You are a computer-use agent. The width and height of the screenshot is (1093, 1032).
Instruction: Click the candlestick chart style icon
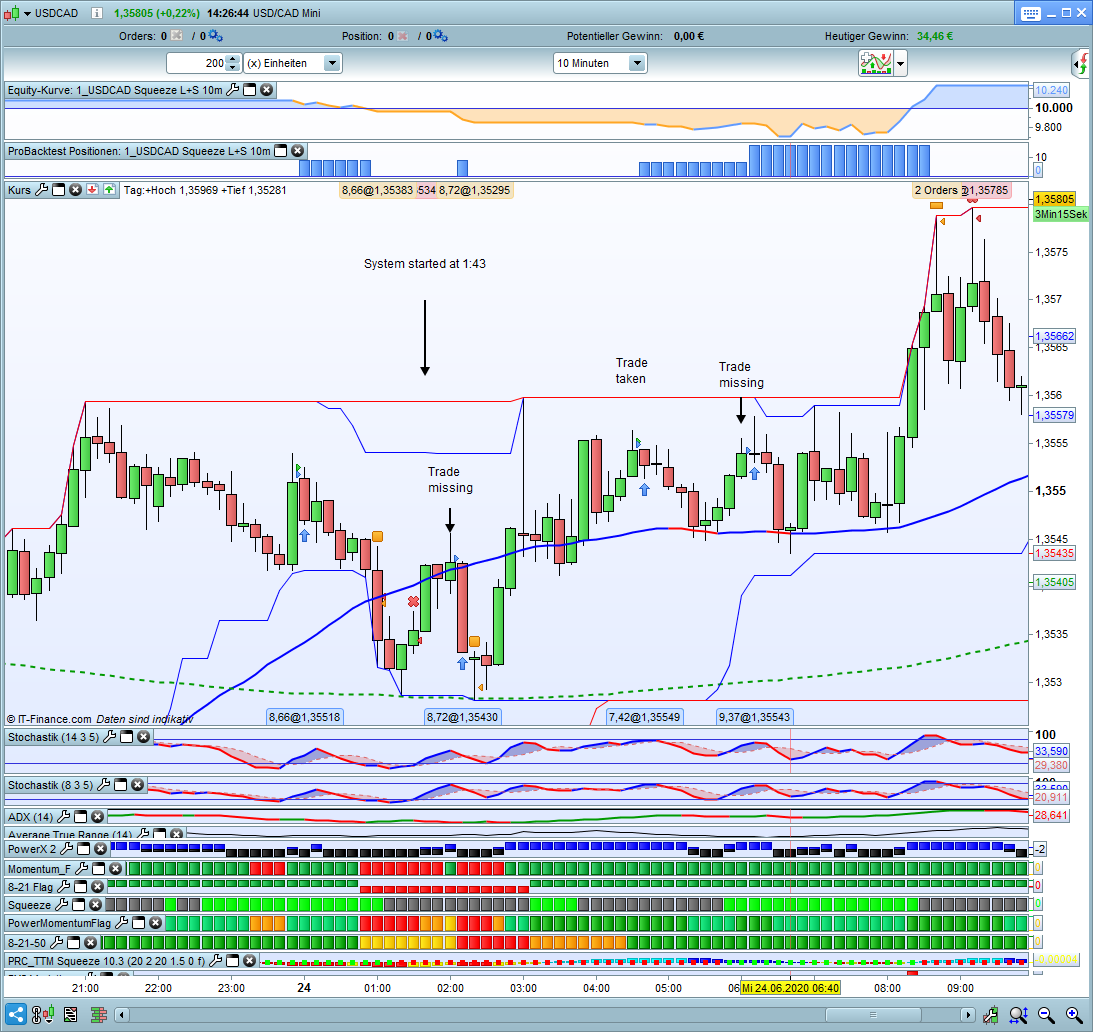point(11,13)
